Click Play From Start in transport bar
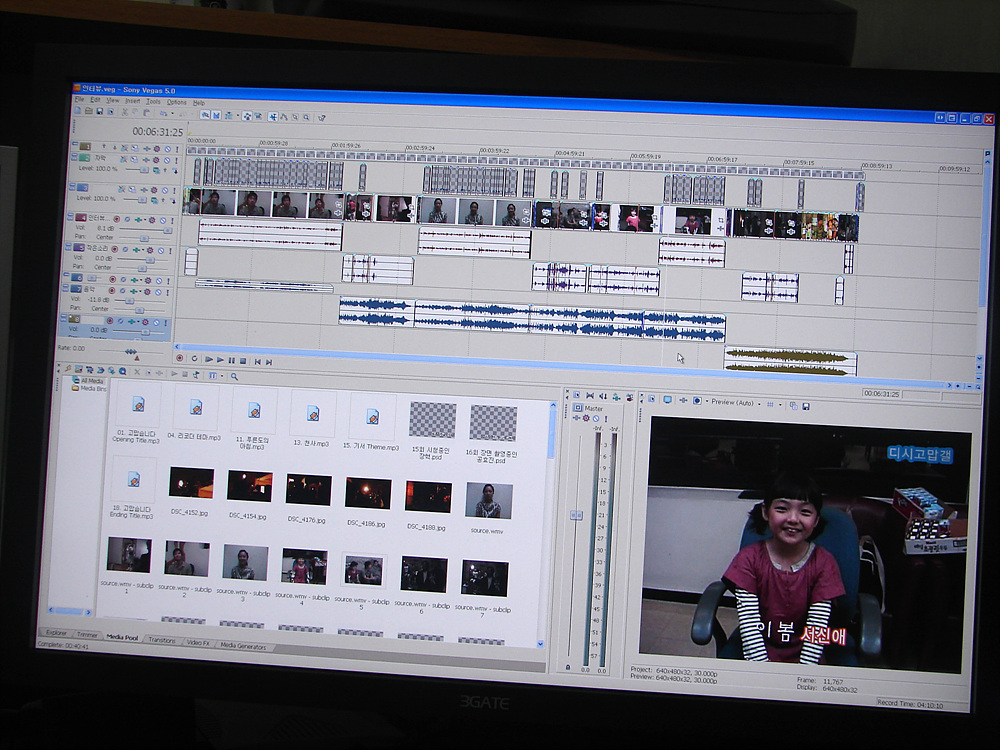1000x750 pixels. point(209,359)
